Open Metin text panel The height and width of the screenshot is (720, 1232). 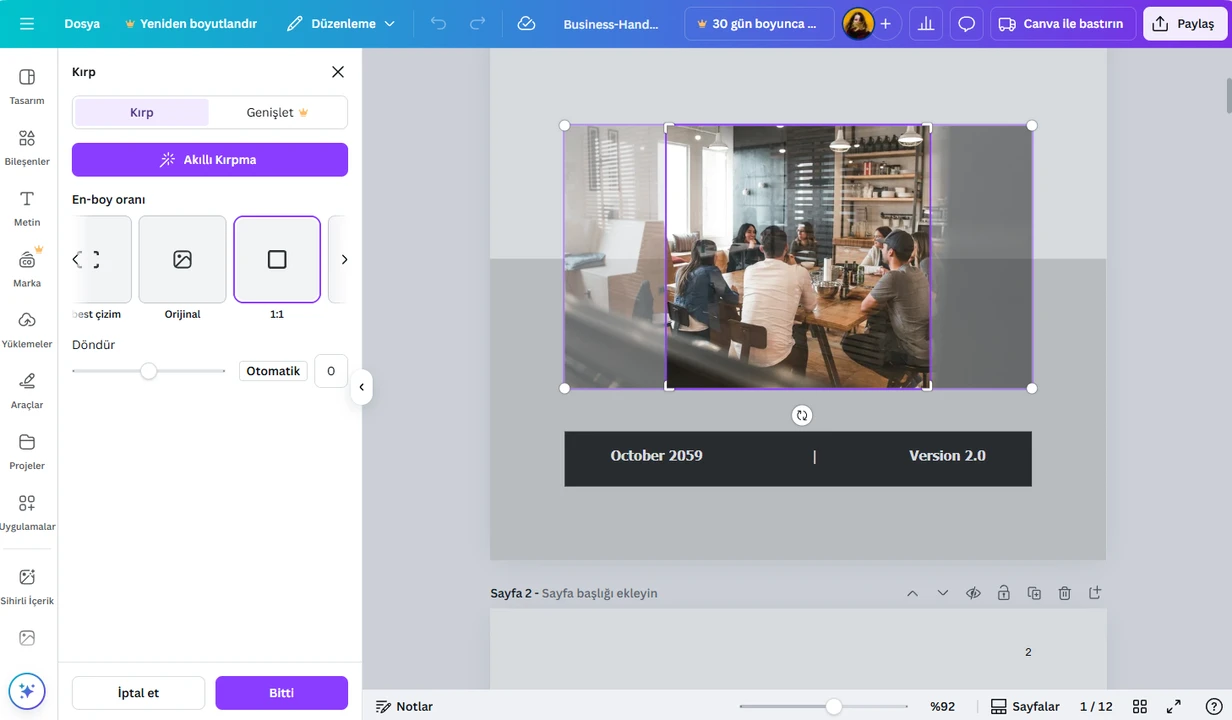27,208
